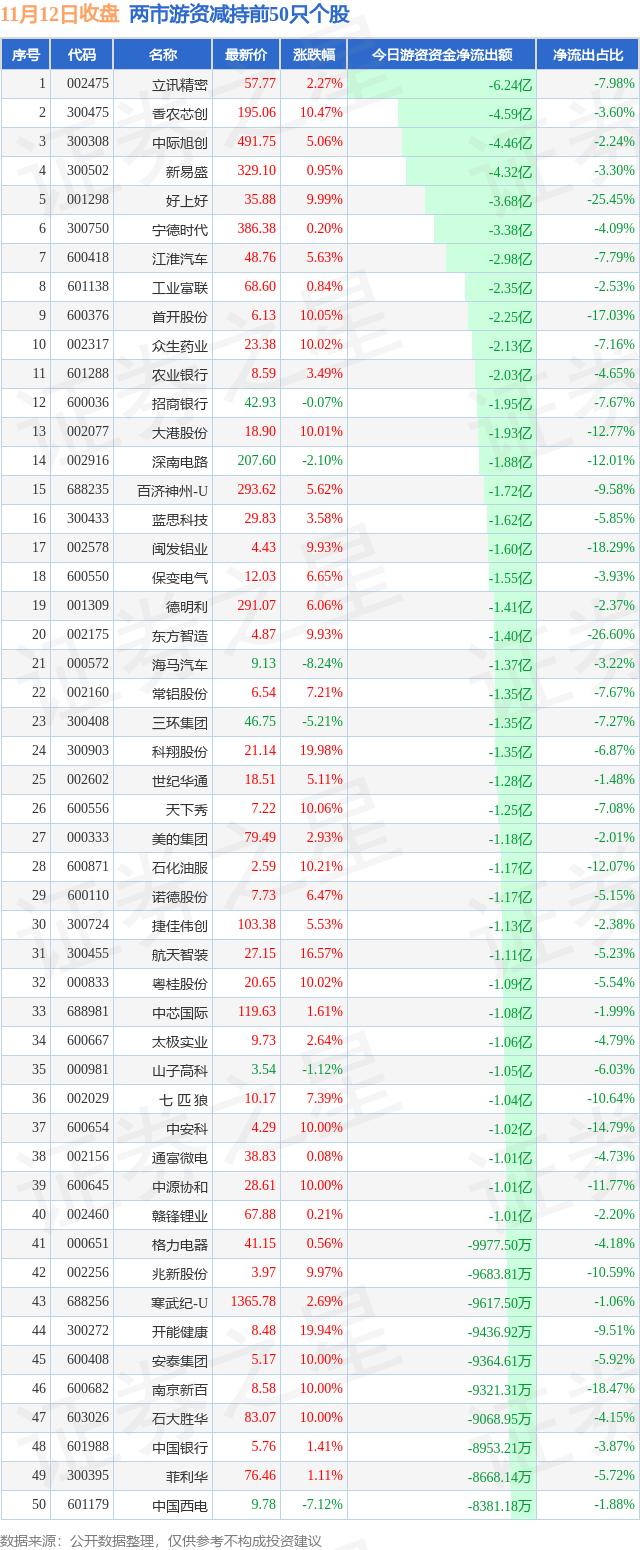Select stock code 600667
The height and width of the screenshot is (1550, 640).
88,1040
